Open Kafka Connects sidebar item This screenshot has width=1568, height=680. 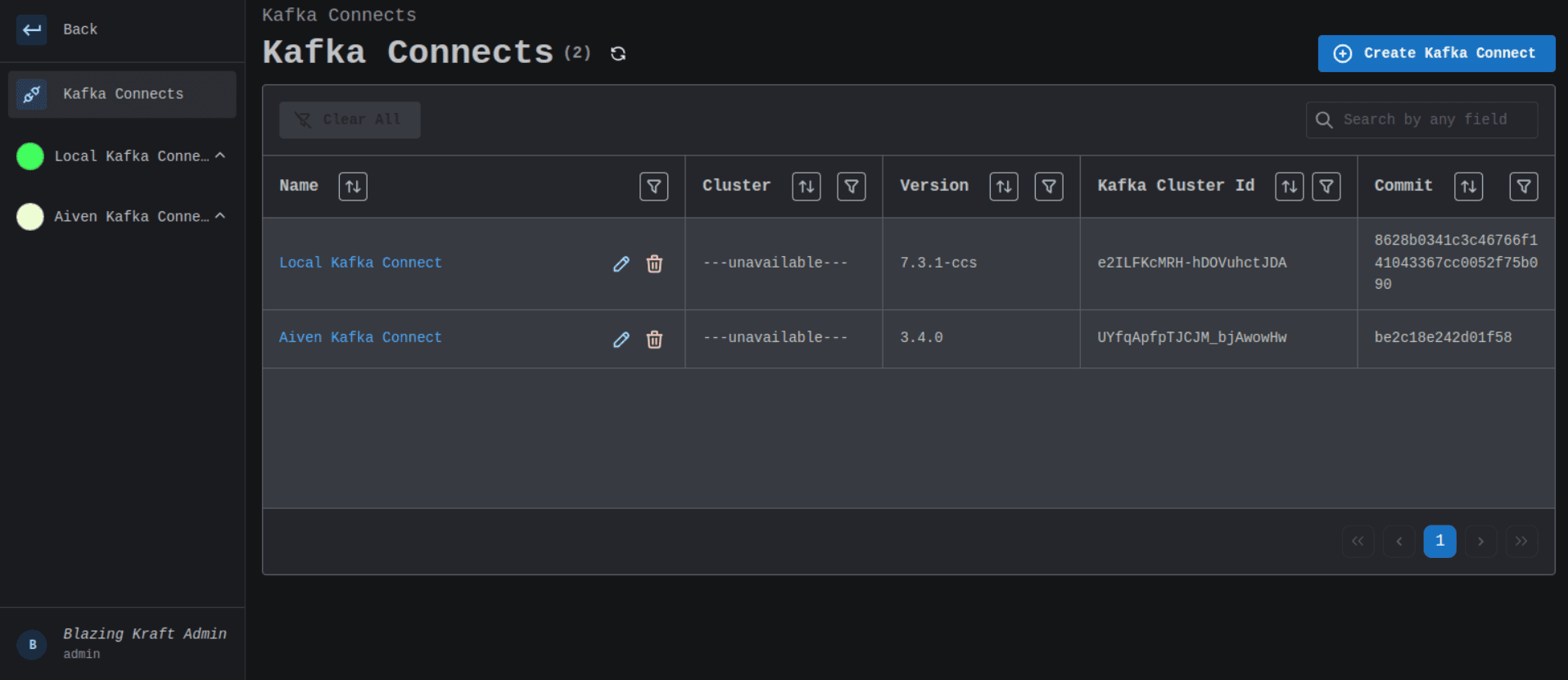(122, 94)
